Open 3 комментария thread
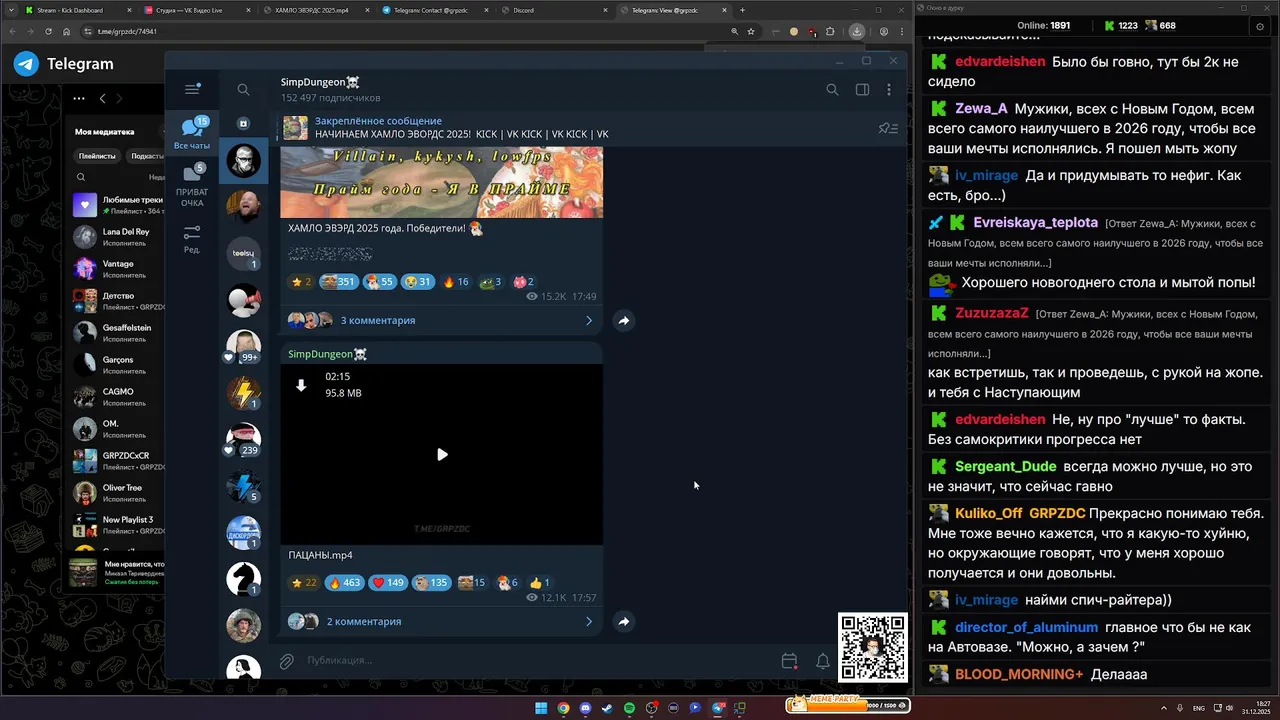The width and height of the screenshot is (1280, 720). point(378,320)
